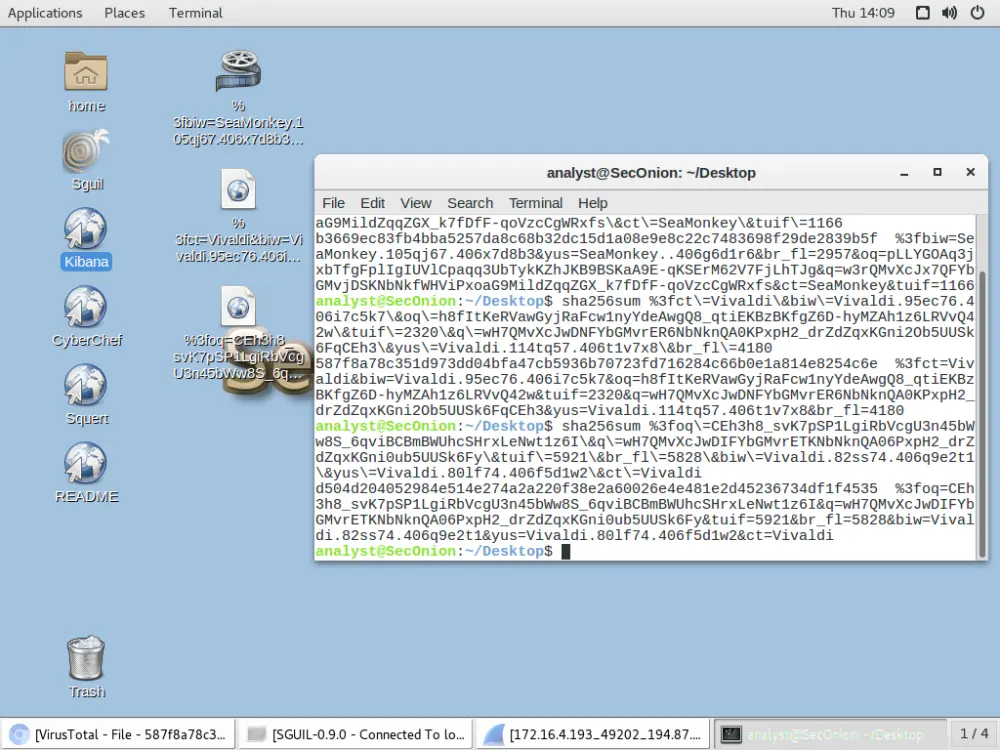Open the power menu icon
This screenshot has height=750, width=1000.
[x=977, y=13]
